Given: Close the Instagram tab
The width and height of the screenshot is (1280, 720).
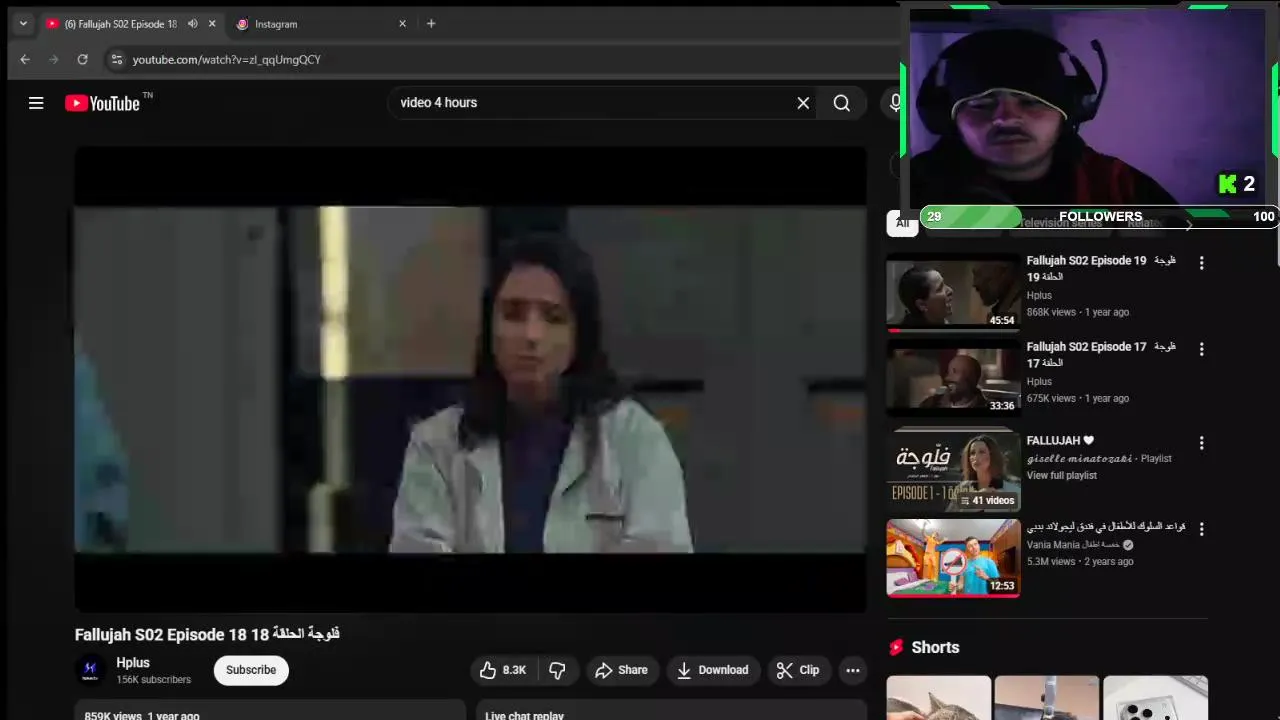Looking at the screenshot, I should (402, 24).
